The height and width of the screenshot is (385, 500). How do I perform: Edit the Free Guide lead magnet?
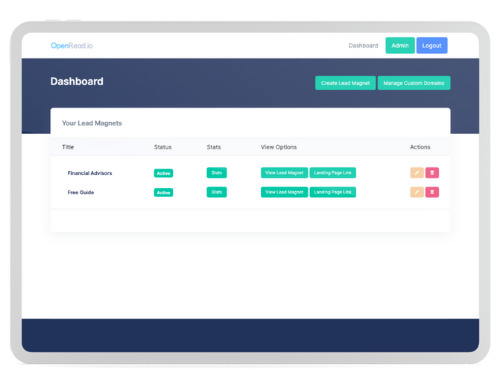(417, 192)
